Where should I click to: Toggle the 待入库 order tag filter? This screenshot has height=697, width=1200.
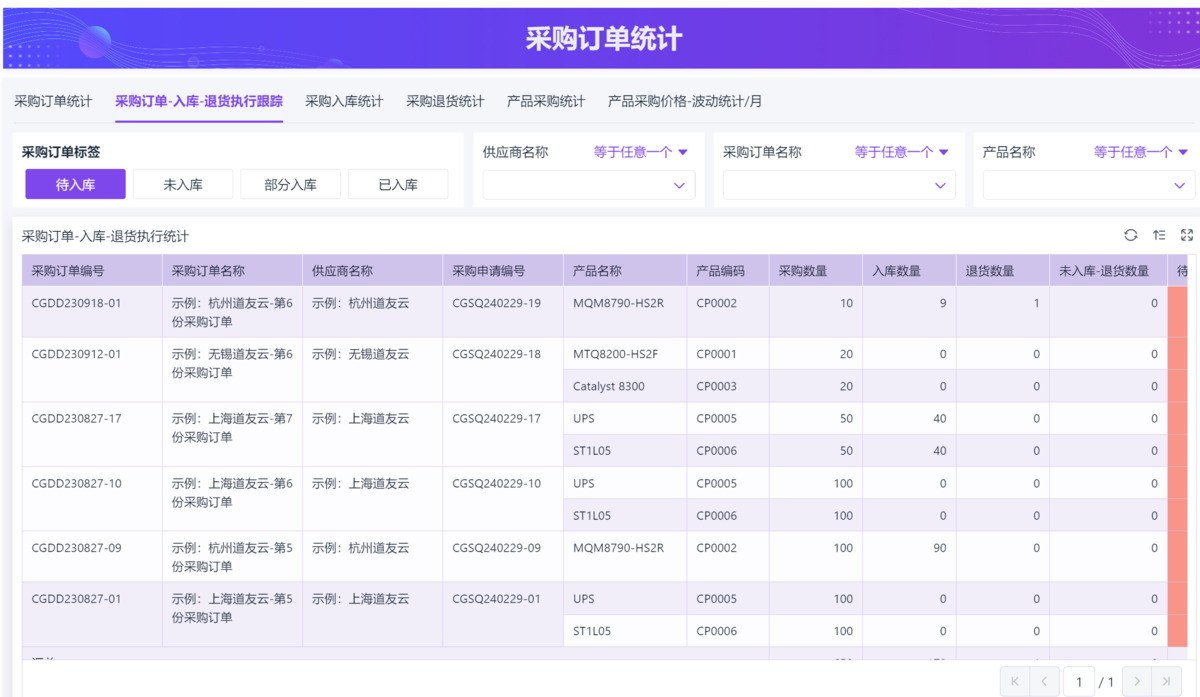tap(76, 184)
